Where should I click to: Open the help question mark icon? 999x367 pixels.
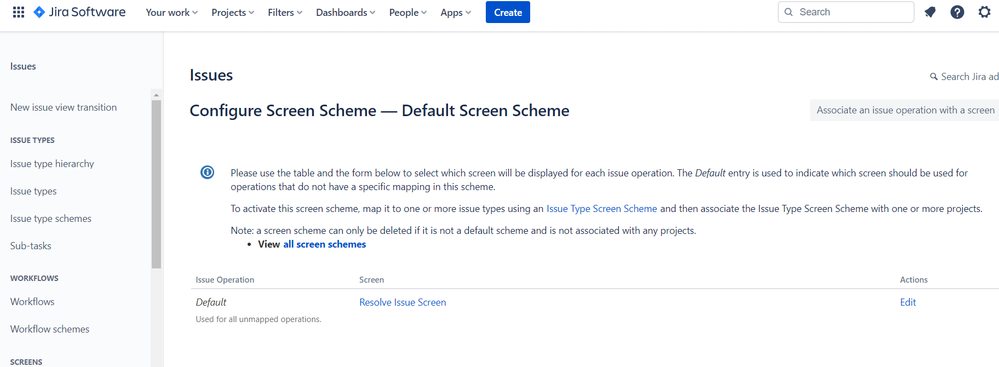(957, 12)
